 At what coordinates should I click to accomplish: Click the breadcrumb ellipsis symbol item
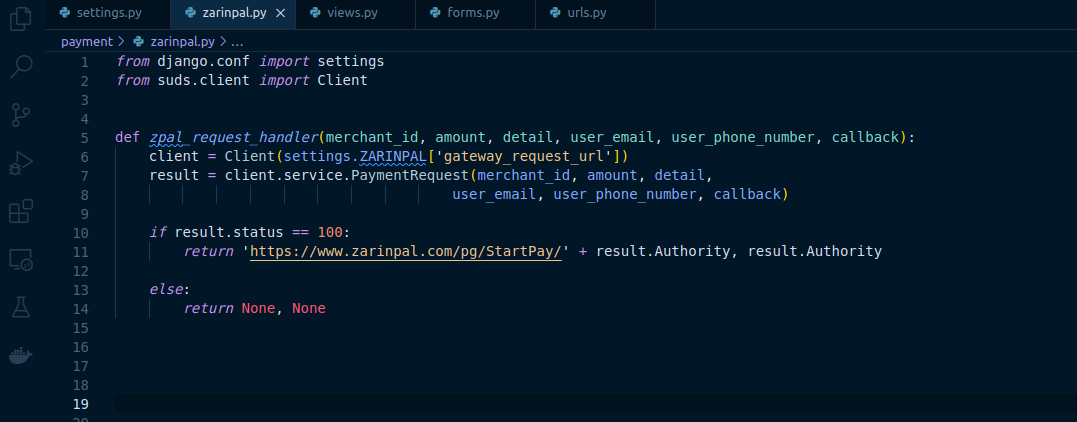[x=237, y=41]
